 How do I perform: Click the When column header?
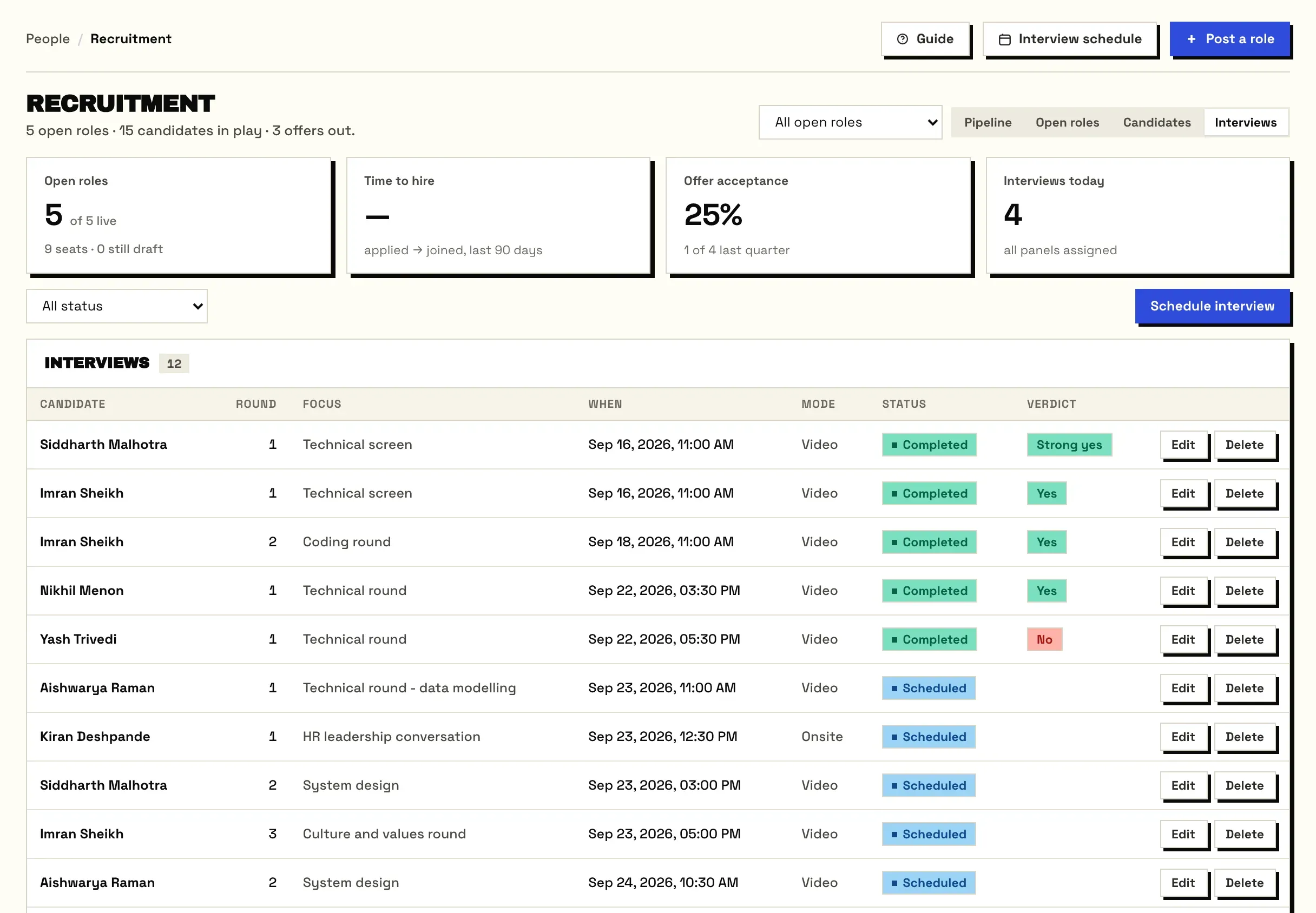point(605,404)
